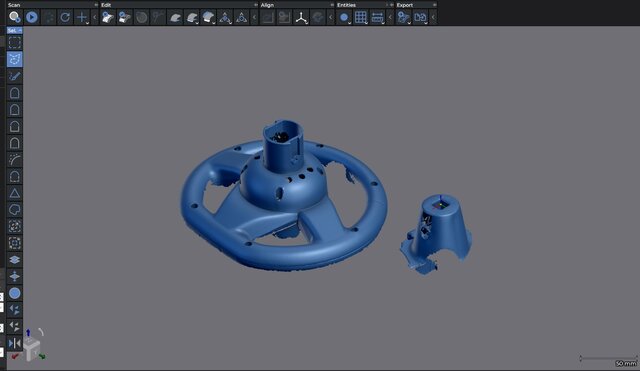Select the triangle selection icon in left toolbar
Viewport: 640px width, 371px height.
(15, 193)
